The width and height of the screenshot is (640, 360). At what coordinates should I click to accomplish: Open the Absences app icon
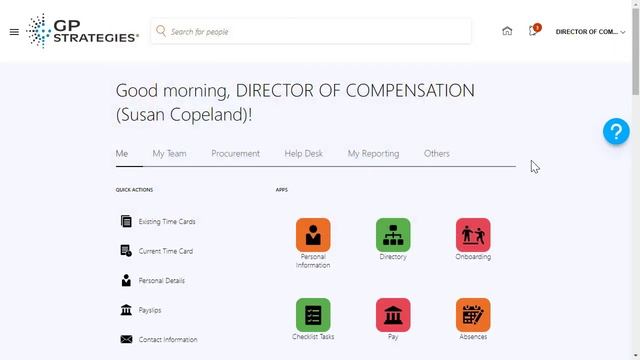(x=473, y=315)
